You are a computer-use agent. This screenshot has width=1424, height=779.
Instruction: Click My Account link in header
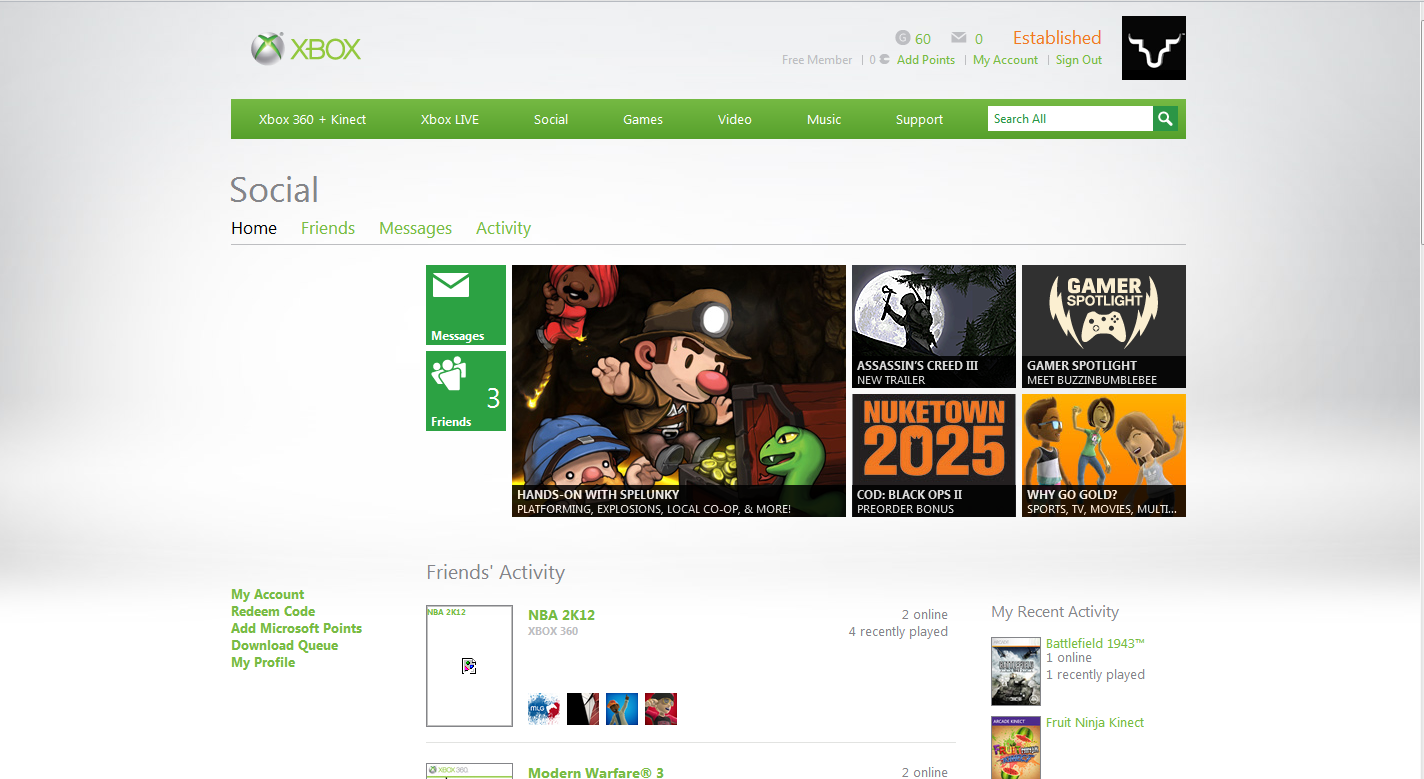click(x=1005, y=60)
